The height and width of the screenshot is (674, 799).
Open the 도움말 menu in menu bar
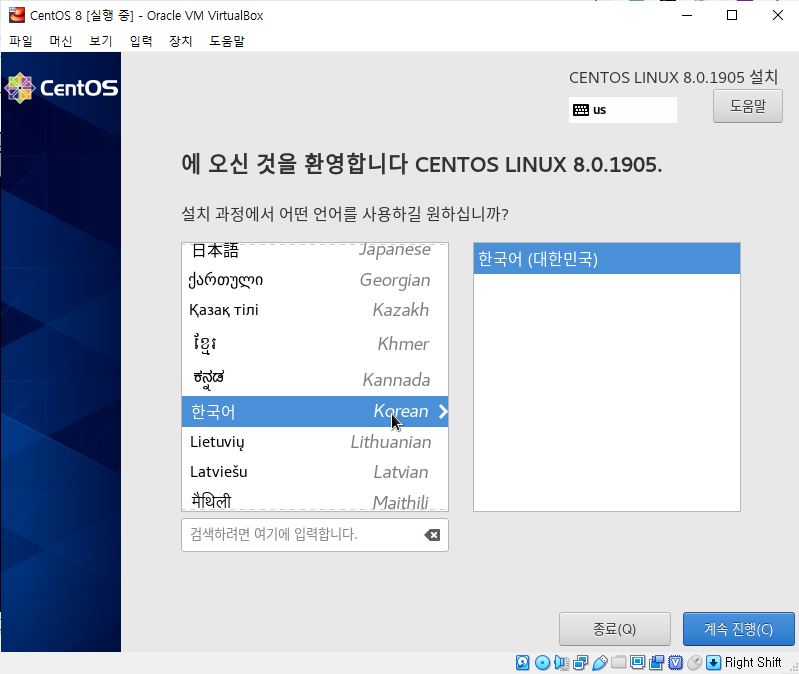[227, 41]
